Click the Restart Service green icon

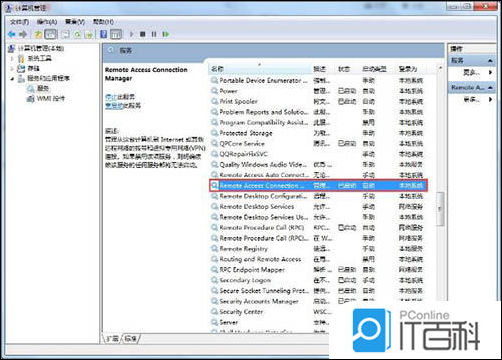[166, 34]
